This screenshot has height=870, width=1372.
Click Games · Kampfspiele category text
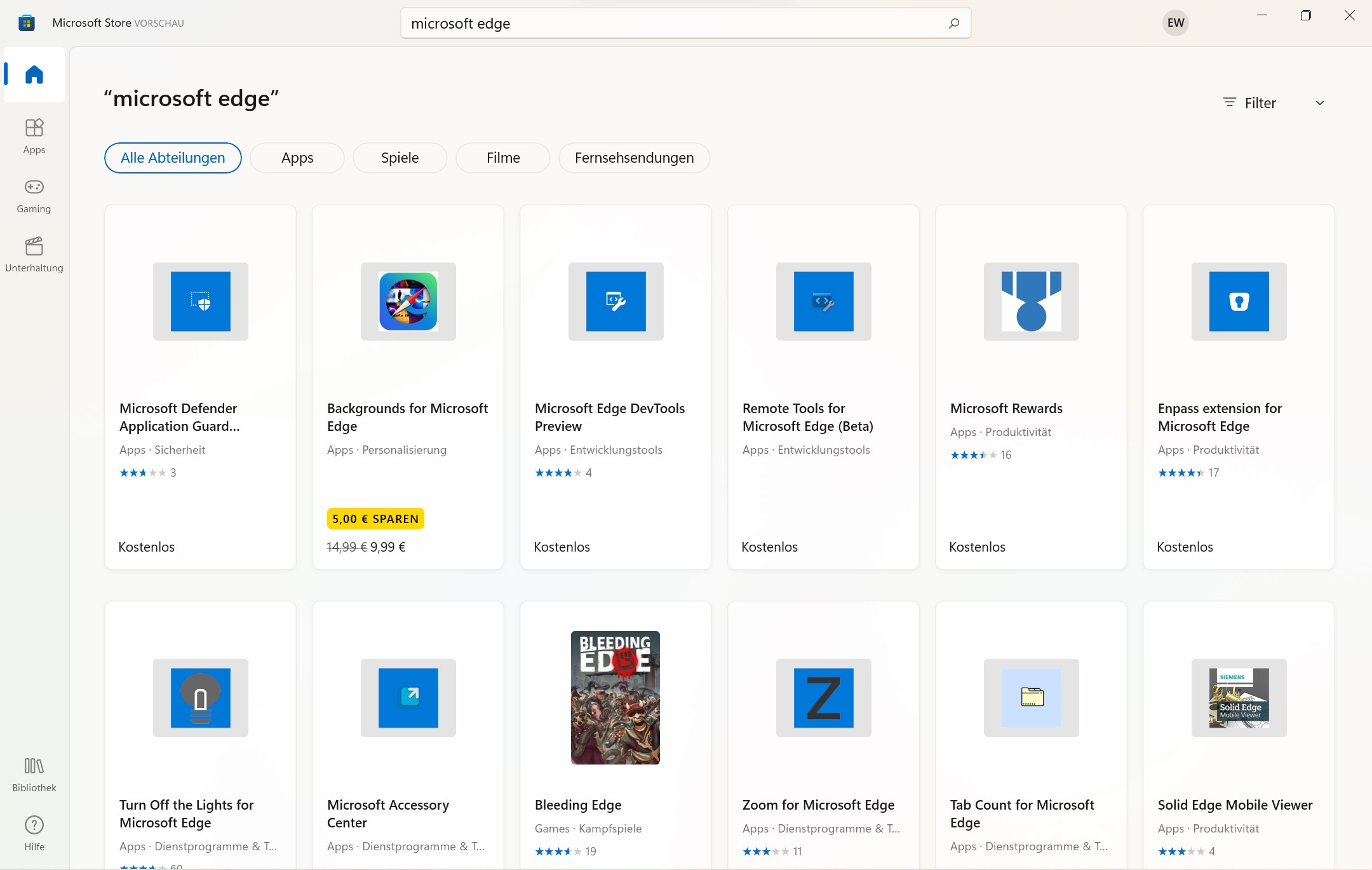[588, 829]
